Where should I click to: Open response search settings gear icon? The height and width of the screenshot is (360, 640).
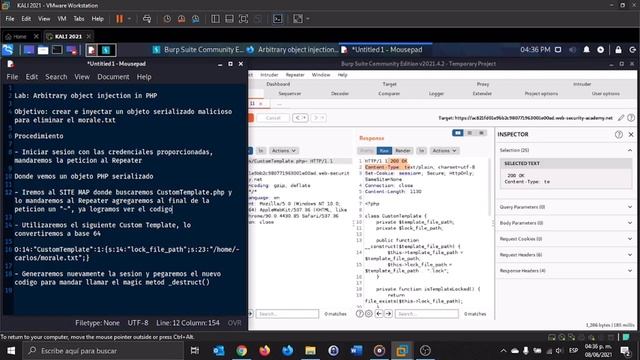point(369,314)
